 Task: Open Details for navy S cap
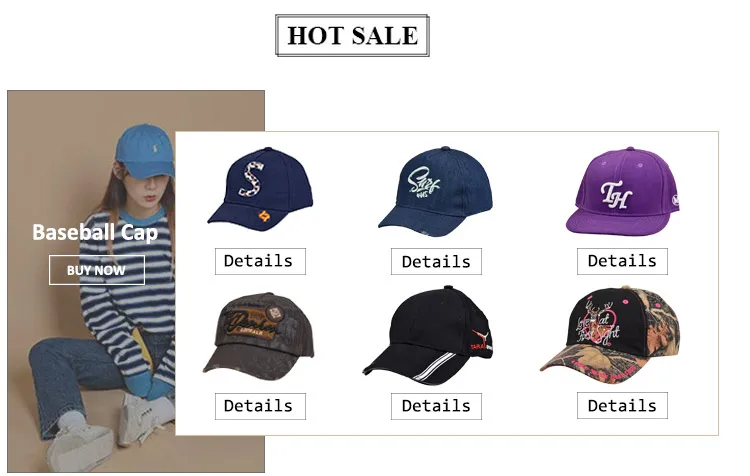point(260,261)
